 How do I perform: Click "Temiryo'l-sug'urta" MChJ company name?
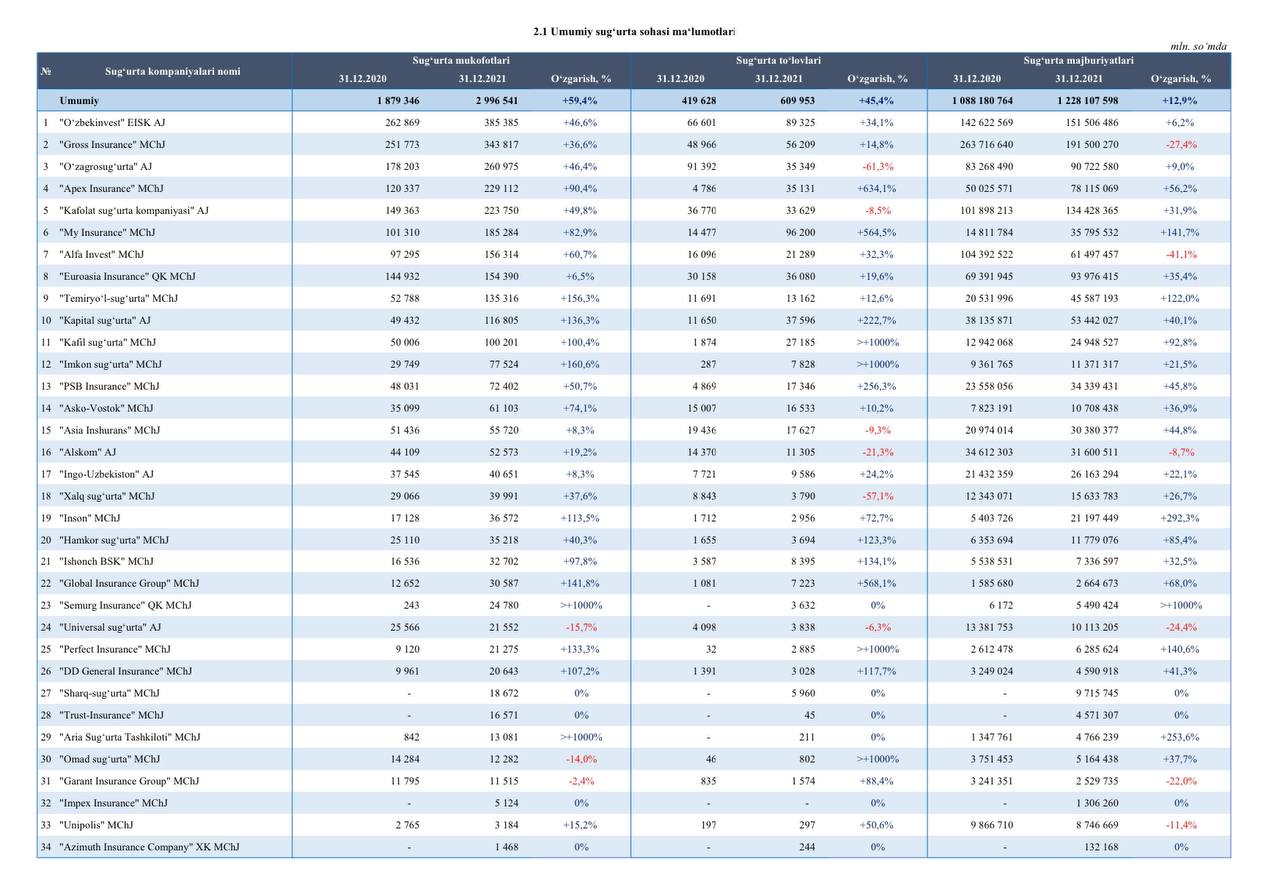click(118, 299)
